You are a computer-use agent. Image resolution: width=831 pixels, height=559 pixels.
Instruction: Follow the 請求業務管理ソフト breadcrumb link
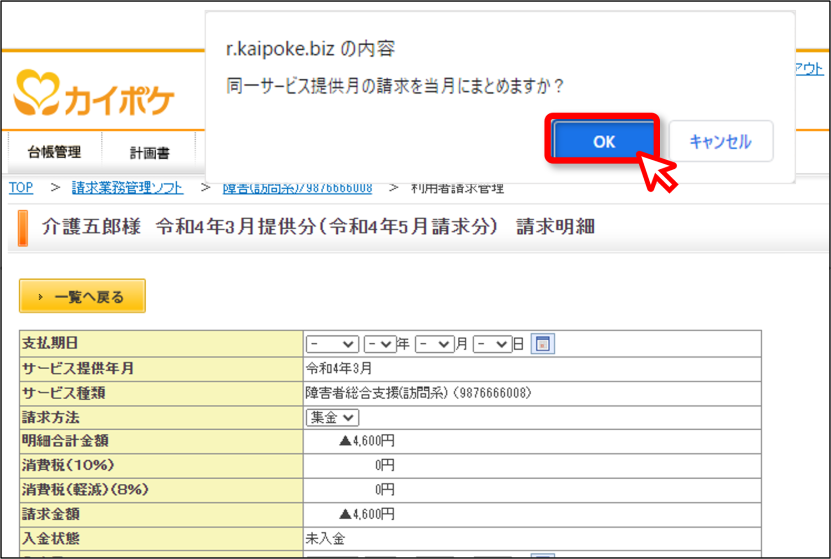pos(128,188)
